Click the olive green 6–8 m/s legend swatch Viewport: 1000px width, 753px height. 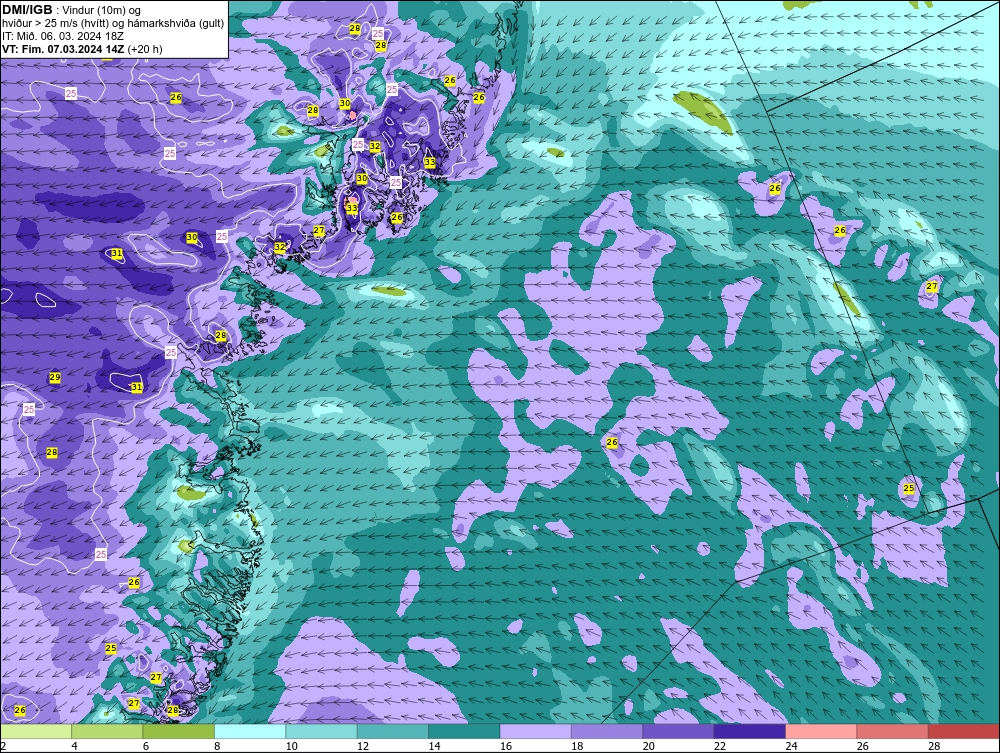[179, 731]
